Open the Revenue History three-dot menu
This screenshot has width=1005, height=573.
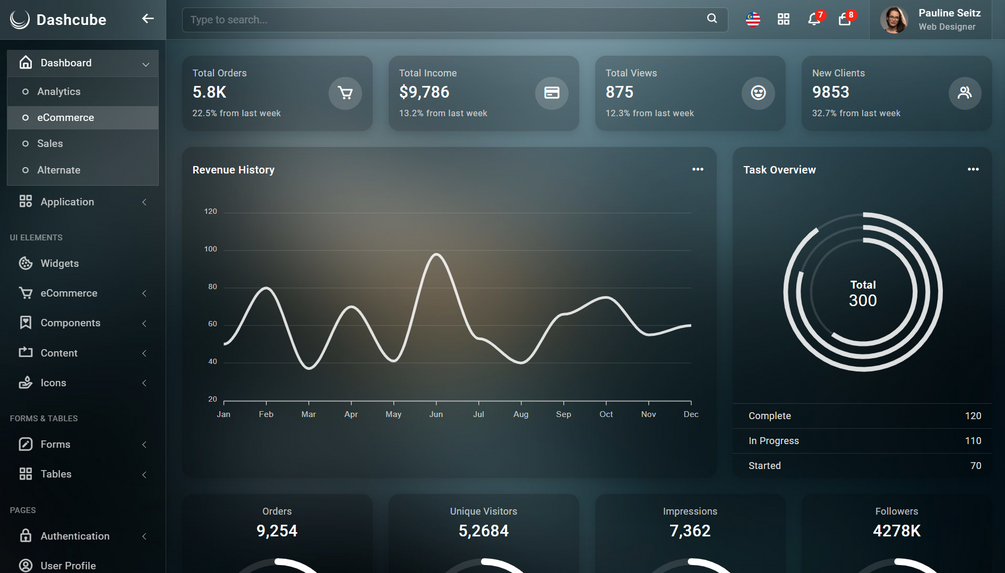pos(697,169)
